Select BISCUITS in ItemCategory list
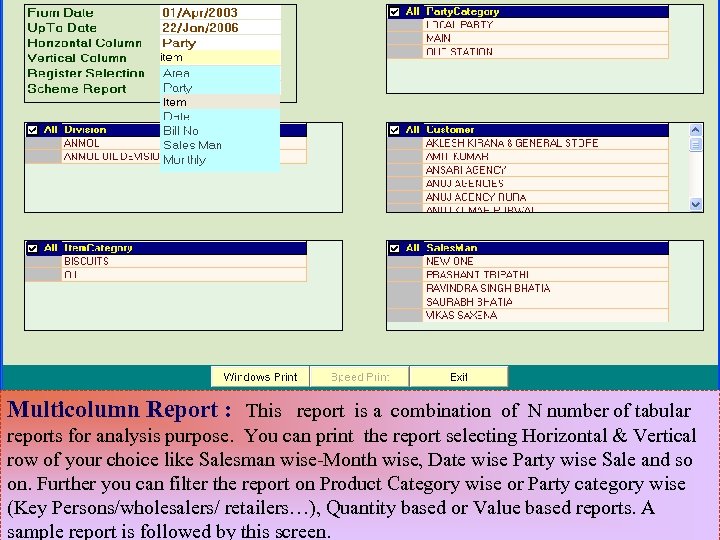This screenshot has height=540, width=720. [184, 261]
